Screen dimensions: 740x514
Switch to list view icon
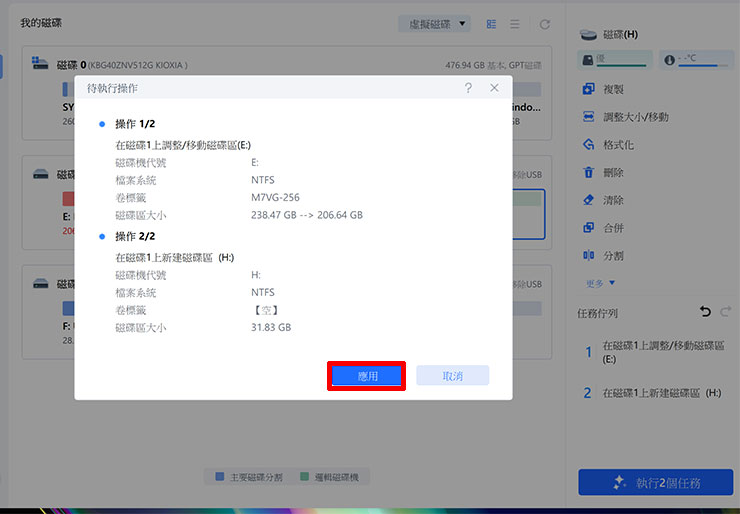click(x=515, y=24)
